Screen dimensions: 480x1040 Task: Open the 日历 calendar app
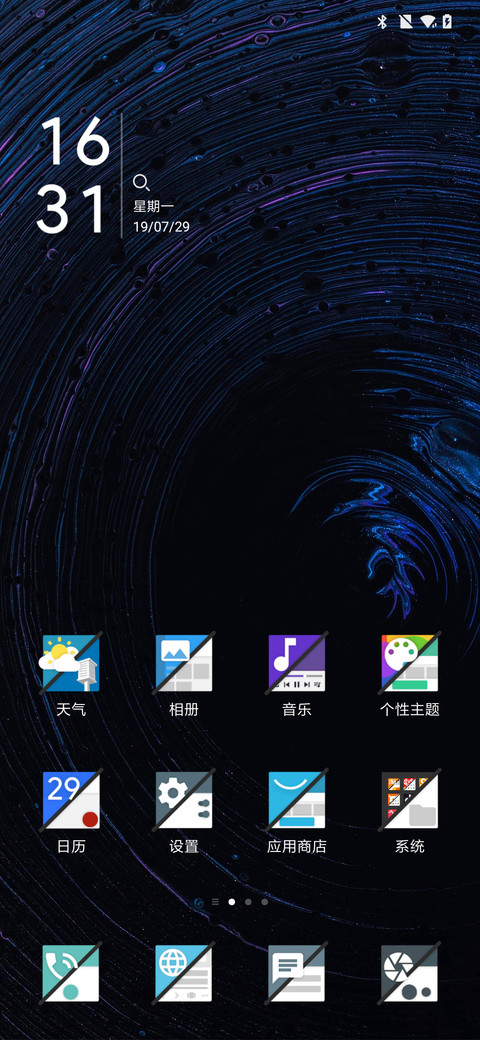[x=71, y=801]
